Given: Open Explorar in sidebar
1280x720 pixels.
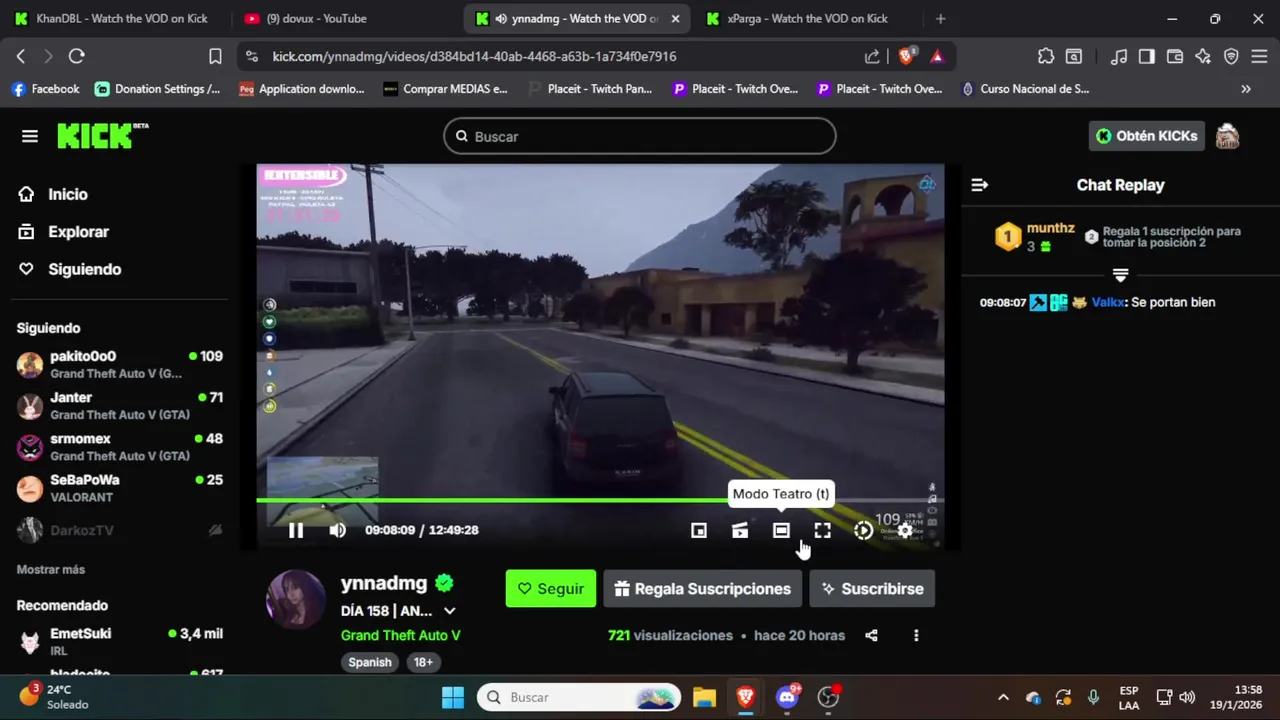Looking at the screenshot, I should click(x=64, y=231).
